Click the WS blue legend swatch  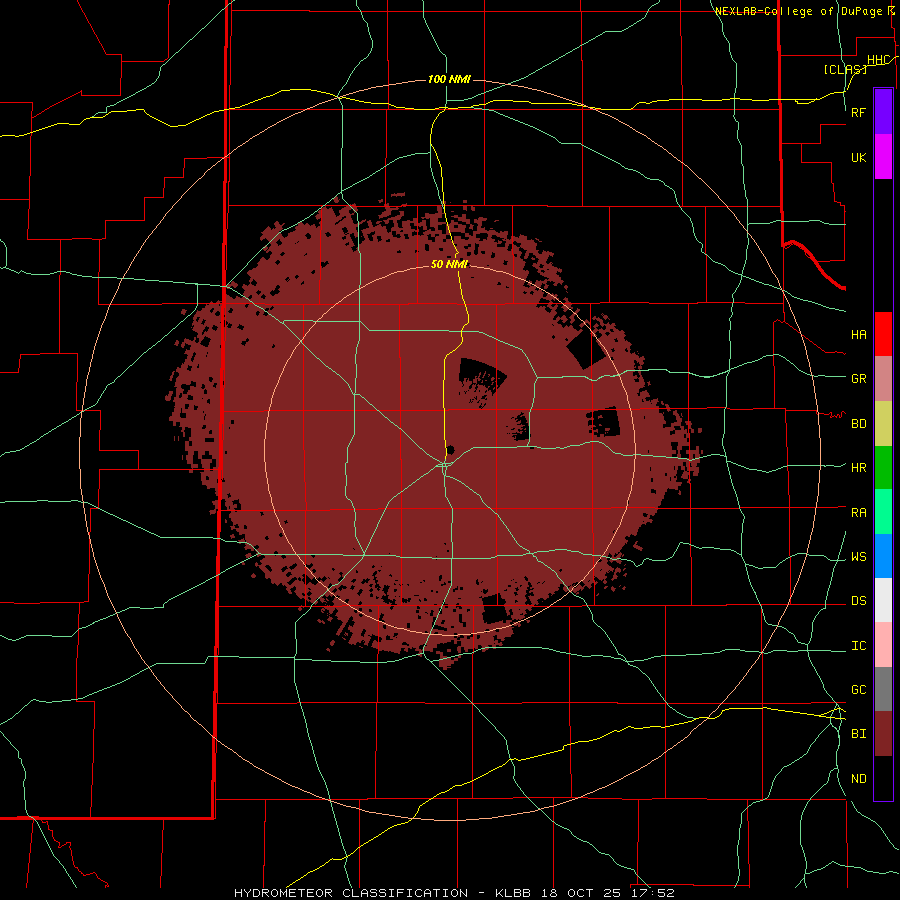883,556
